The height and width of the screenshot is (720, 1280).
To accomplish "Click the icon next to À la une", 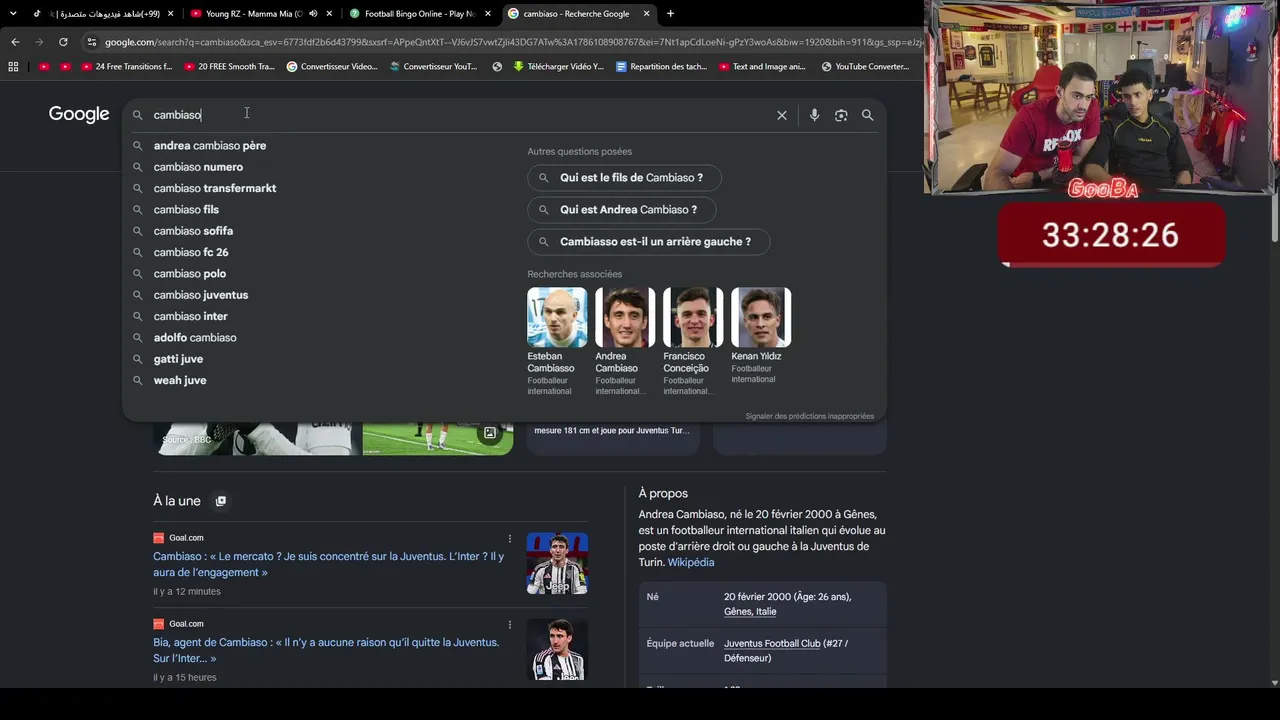I will [x=221, y=501].
